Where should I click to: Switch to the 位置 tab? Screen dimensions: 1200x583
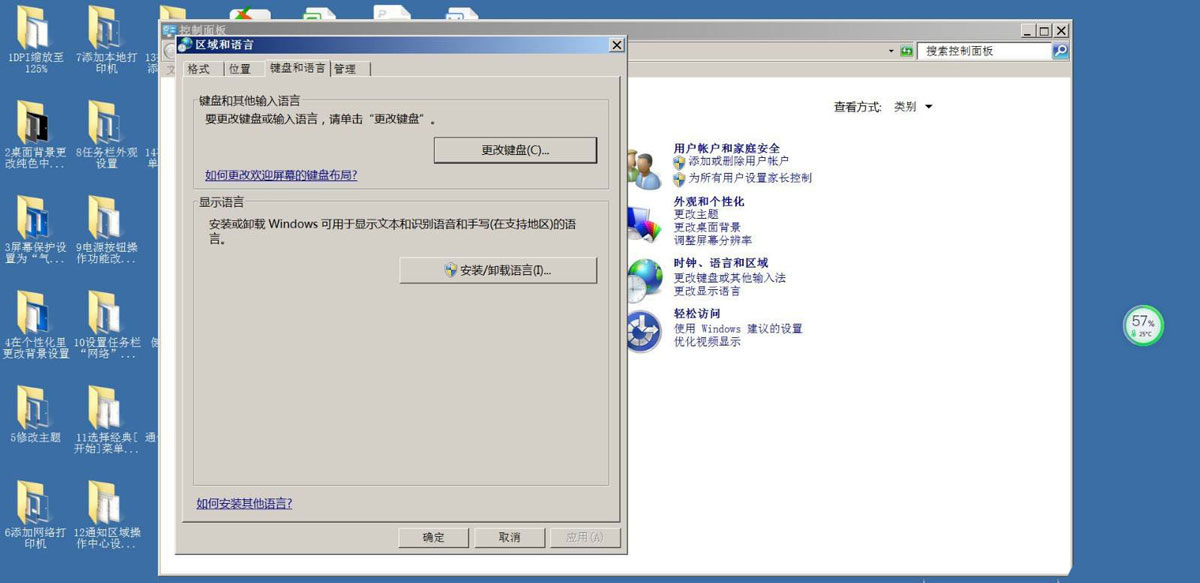[241, 69]
